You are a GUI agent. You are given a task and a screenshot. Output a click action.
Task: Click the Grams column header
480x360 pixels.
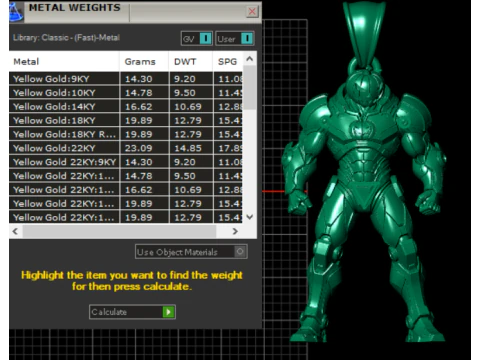144,62
